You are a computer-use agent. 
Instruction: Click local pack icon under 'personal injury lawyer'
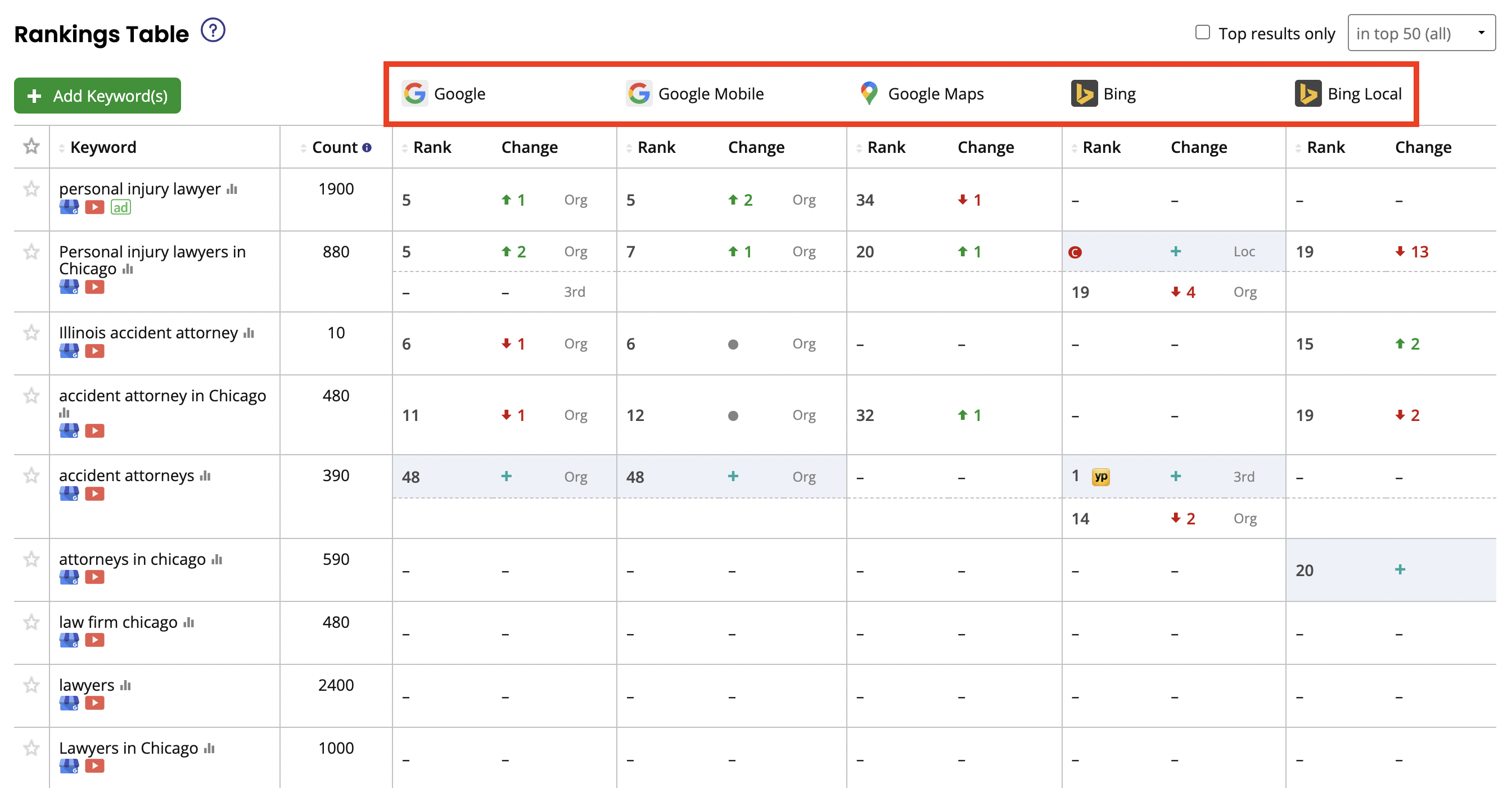point(69,207)
